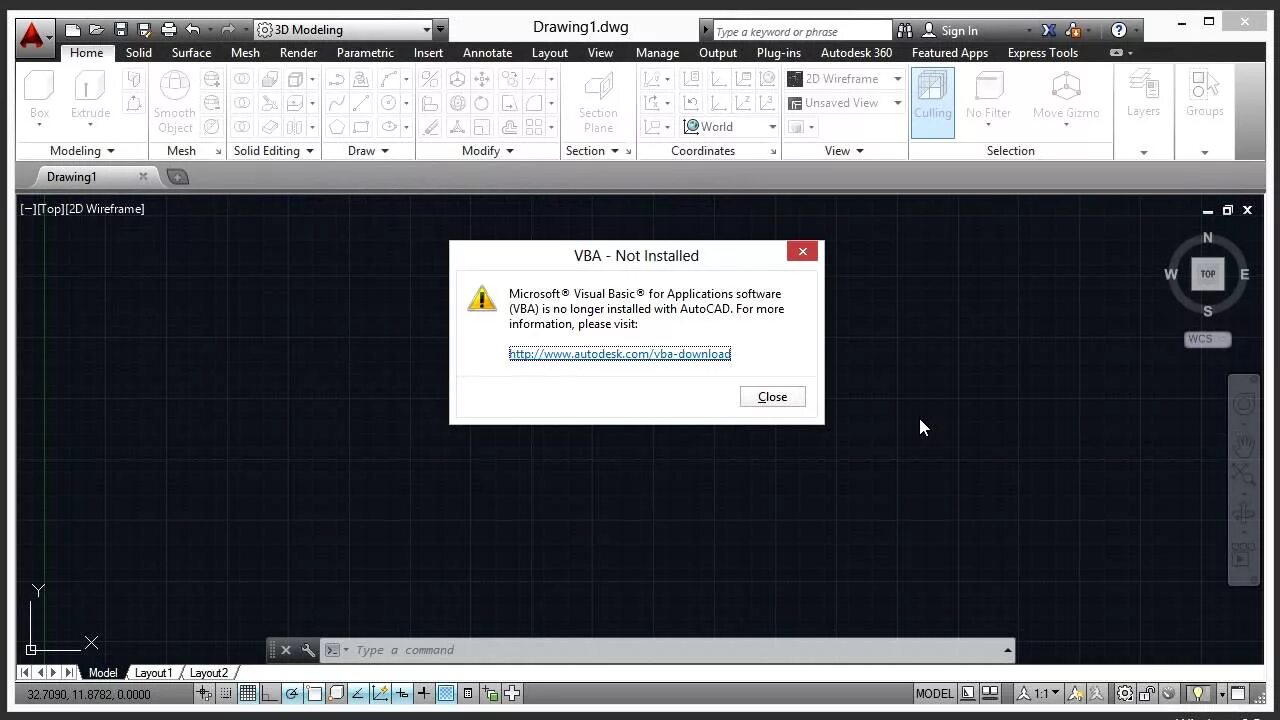The image size is (1280, 720).
Task: Toggle Polar Tracking in status bar
Action: (x=292, y=693)
